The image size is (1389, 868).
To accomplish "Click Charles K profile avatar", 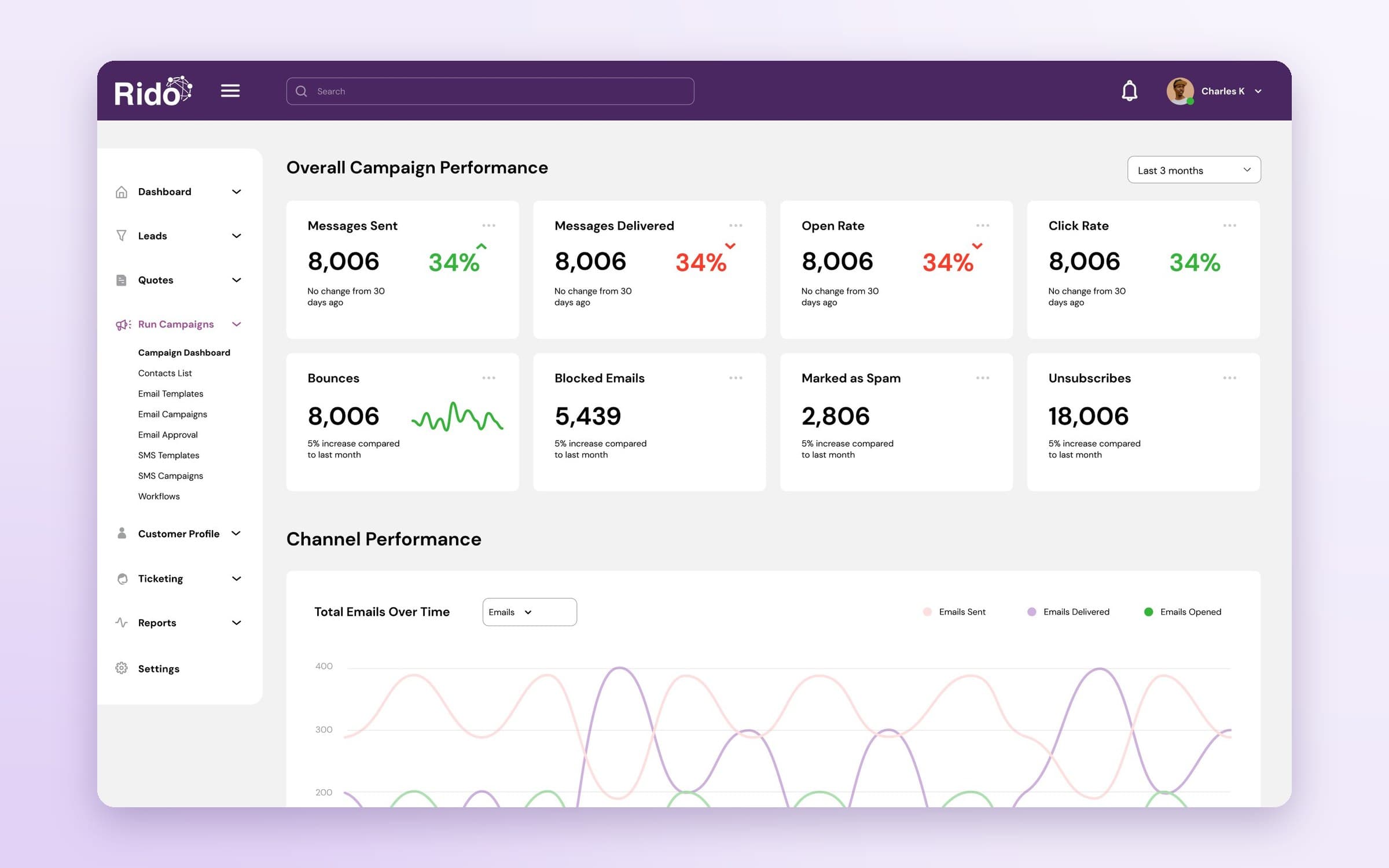I will point(1180,91).
